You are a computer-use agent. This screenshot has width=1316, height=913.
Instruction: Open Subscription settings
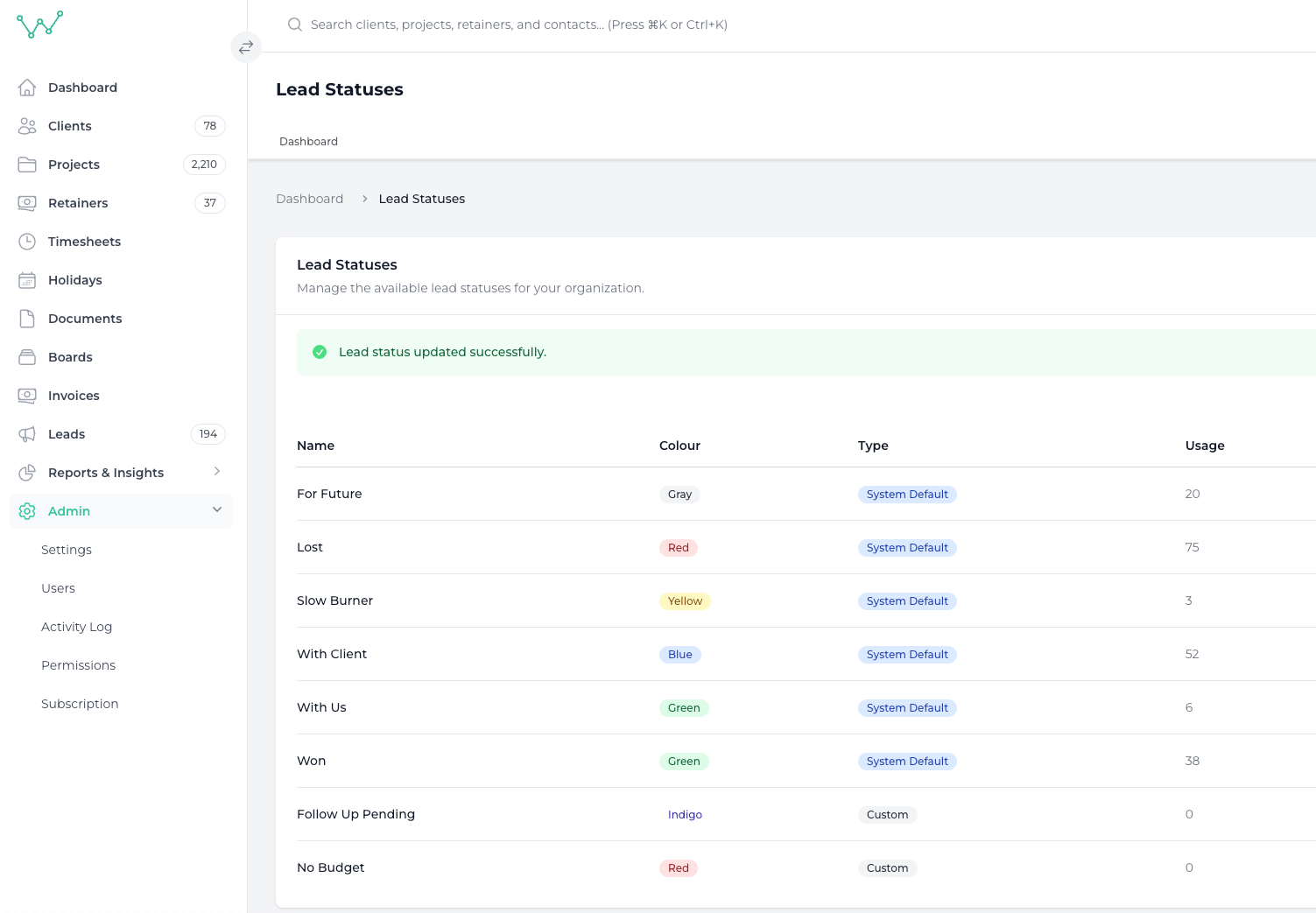(80, 703)
